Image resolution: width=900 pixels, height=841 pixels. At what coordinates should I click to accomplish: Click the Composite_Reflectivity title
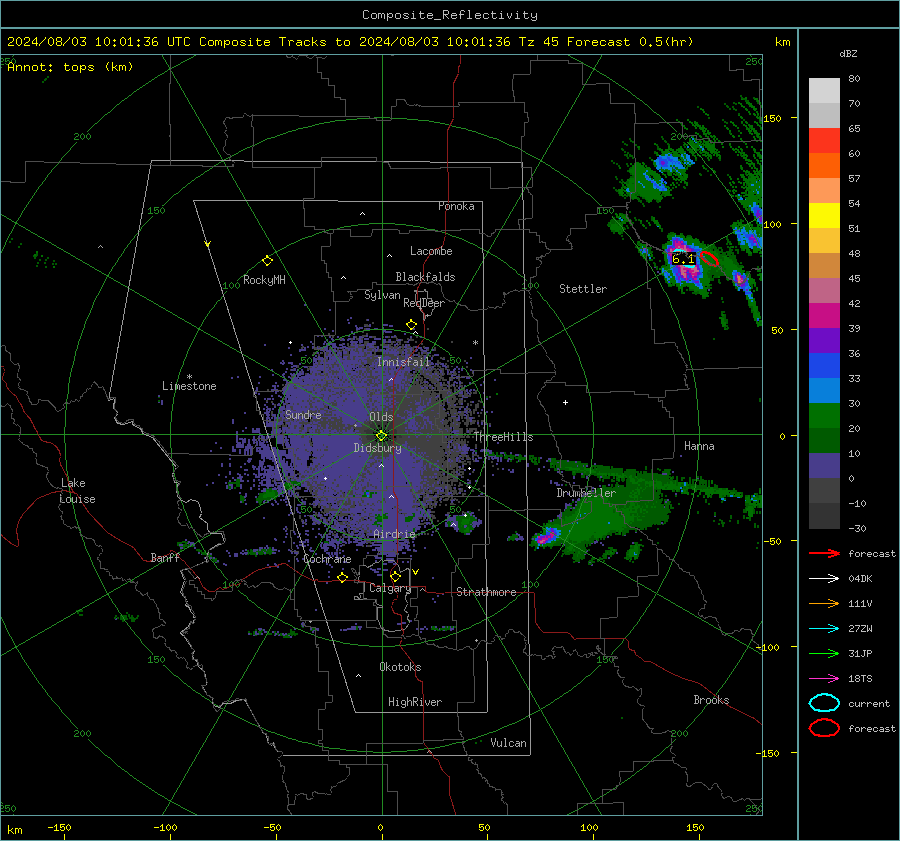(450, 15)
